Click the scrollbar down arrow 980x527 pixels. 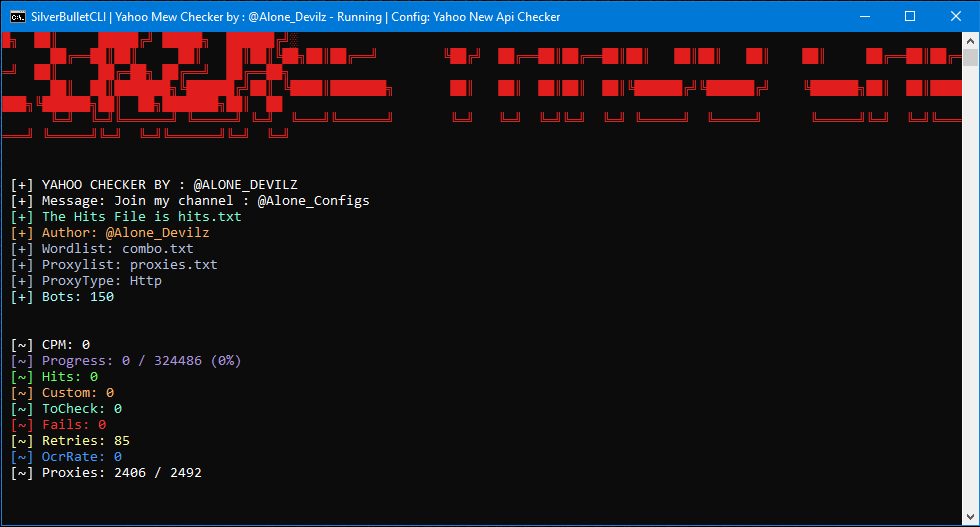tap(970, 517)
